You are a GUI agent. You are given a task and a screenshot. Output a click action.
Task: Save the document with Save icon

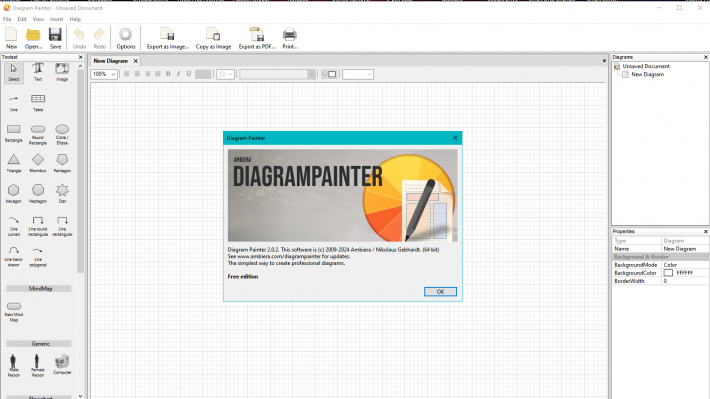55,38
